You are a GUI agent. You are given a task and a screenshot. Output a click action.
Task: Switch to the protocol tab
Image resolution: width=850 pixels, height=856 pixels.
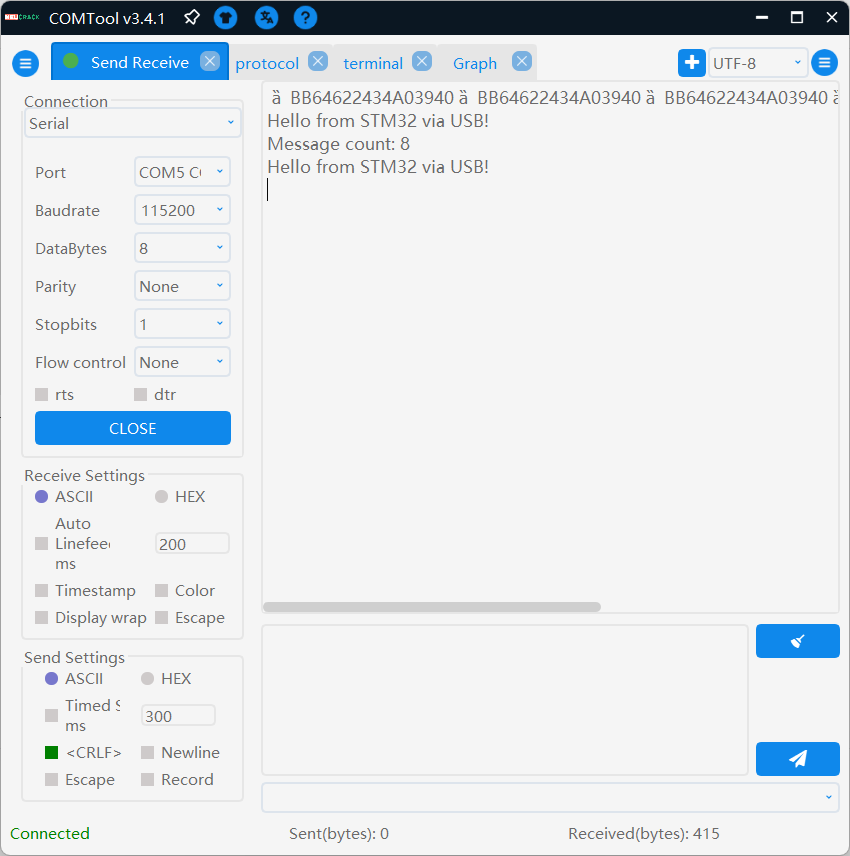(x=267, y=63)
